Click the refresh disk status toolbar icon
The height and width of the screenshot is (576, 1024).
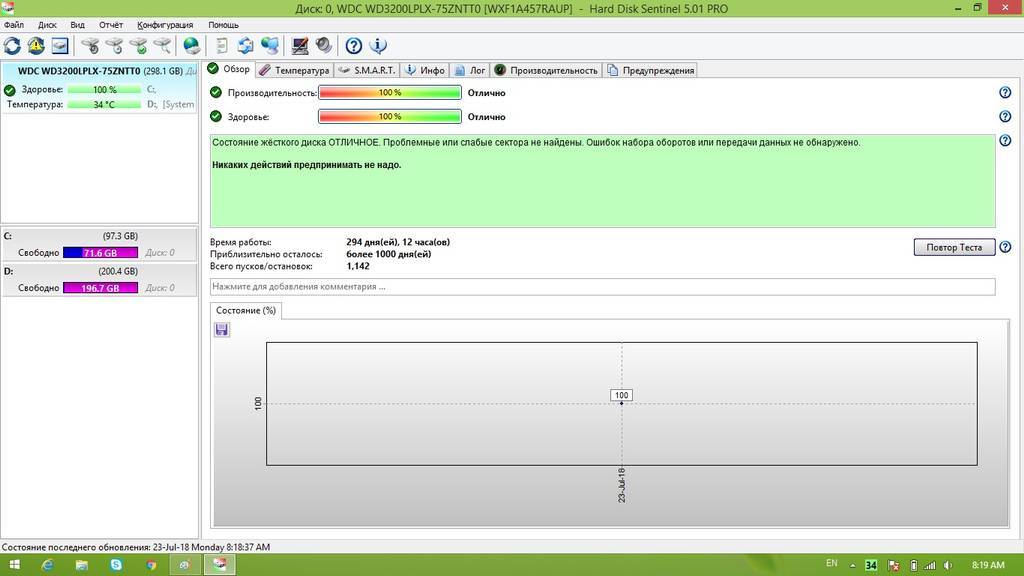pyautogui.click(x=12, y=46)
